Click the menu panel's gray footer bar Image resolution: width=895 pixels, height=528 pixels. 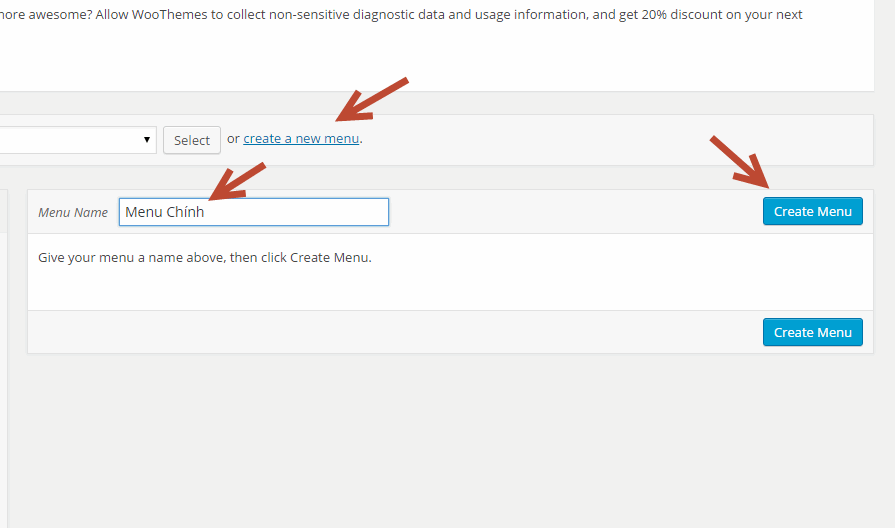400,332
